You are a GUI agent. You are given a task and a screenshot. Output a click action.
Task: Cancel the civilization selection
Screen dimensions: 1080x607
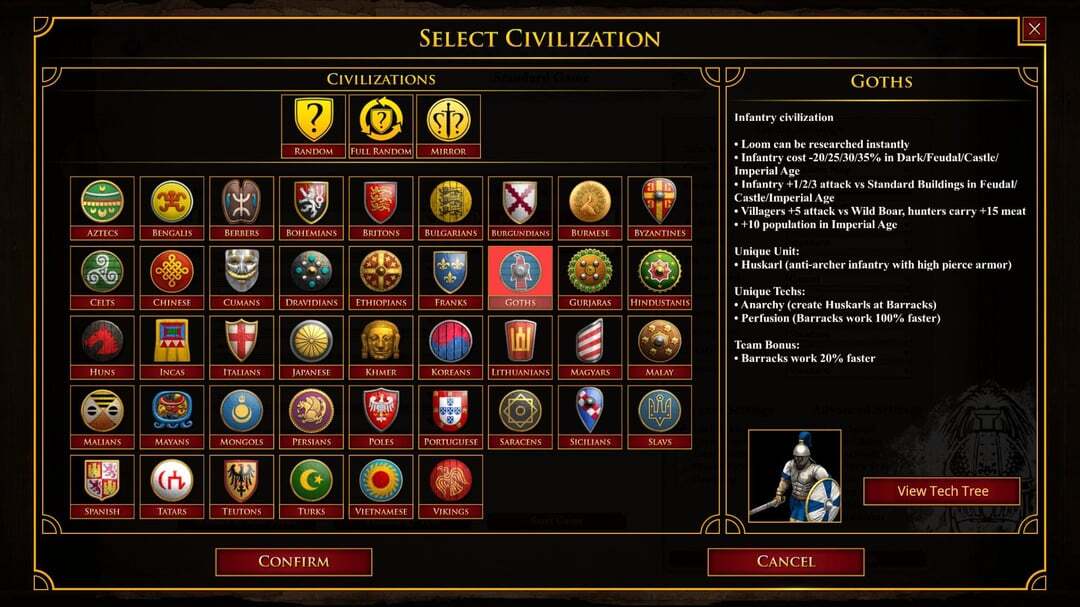[786, 562]
